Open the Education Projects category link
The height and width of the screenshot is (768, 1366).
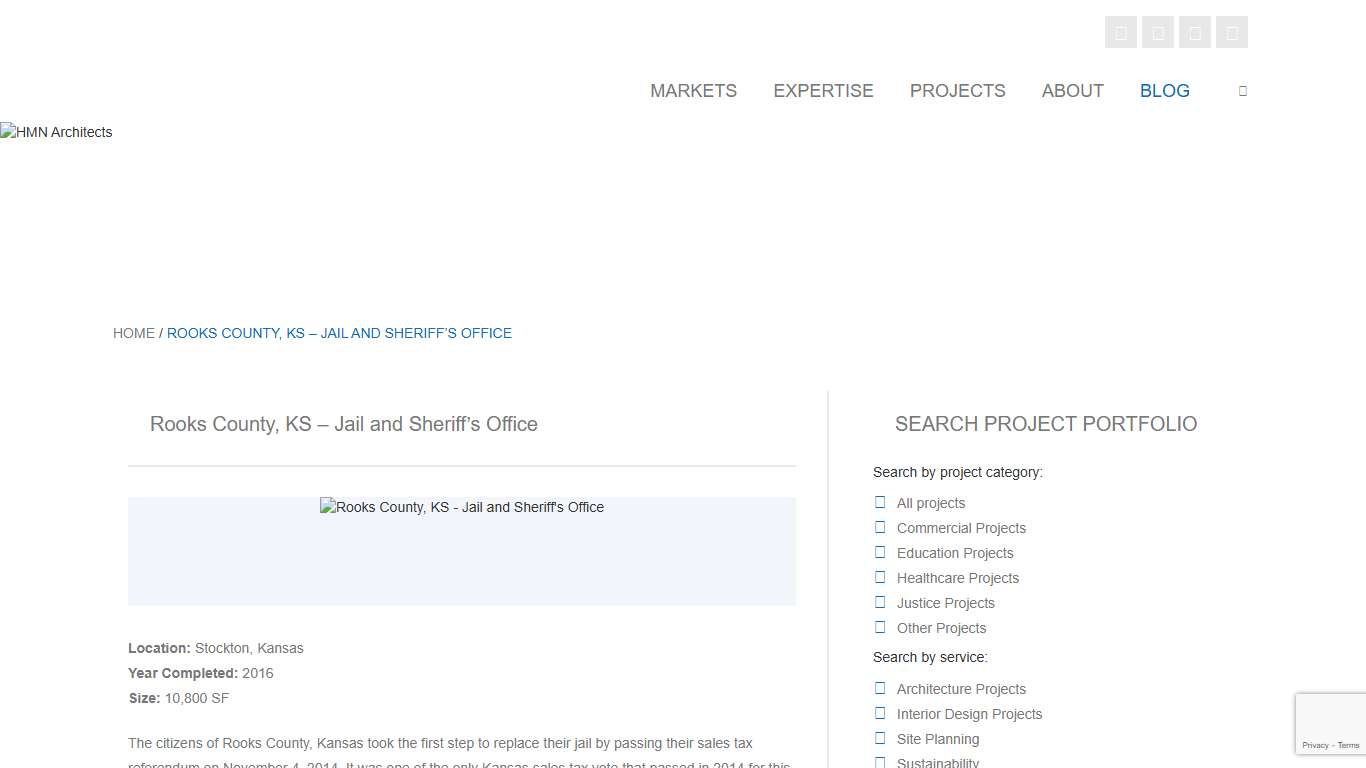click(x=954, y=553)
